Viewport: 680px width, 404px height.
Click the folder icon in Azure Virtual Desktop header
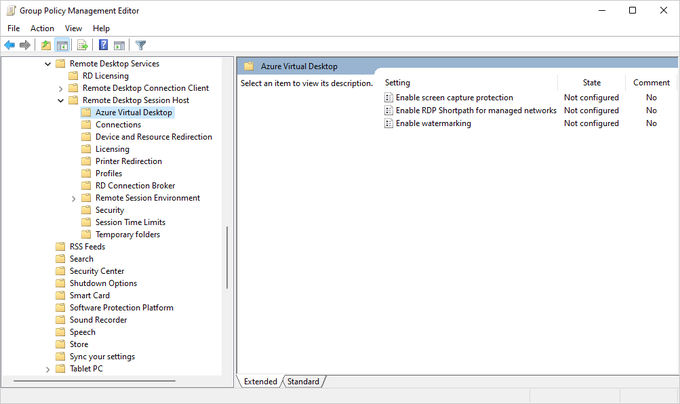[249, 66]
